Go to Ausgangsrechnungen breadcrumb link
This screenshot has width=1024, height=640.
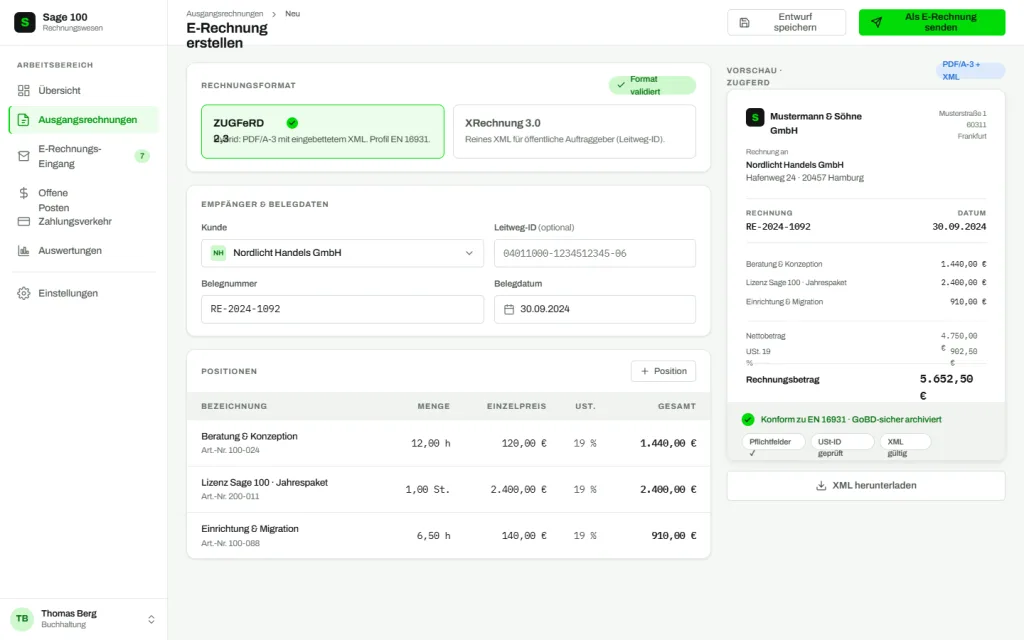[225, 14]
